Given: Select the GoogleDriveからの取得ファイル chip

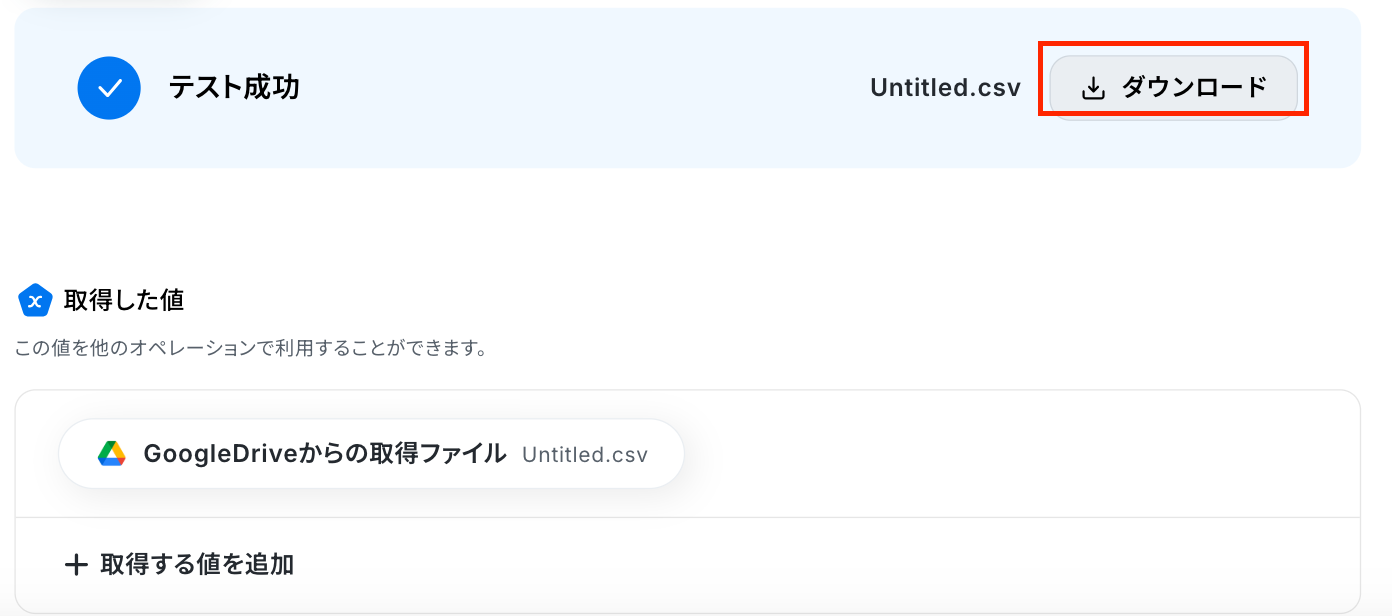Looking at the screenshot, I should 371,454.
